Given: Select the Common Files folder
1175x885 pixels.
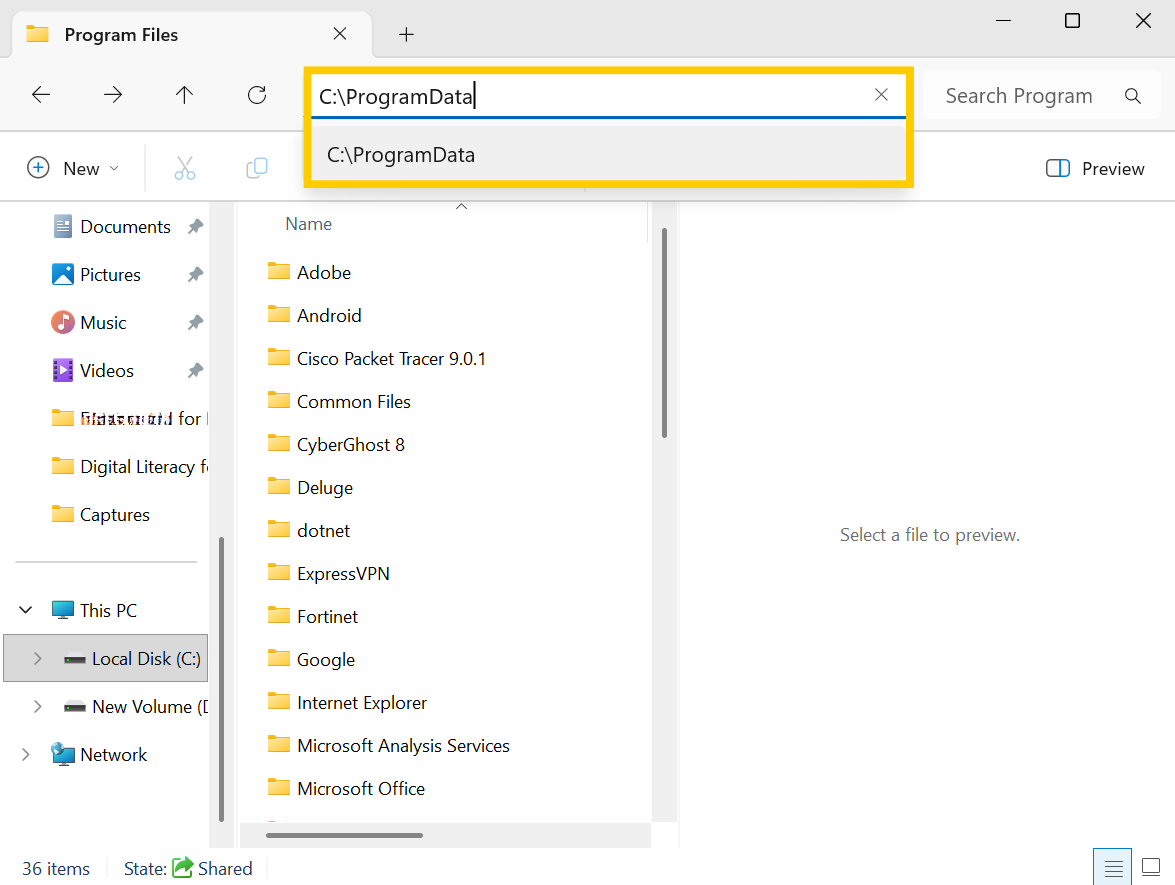Looking at the screenshot, I should coord(339,402).
